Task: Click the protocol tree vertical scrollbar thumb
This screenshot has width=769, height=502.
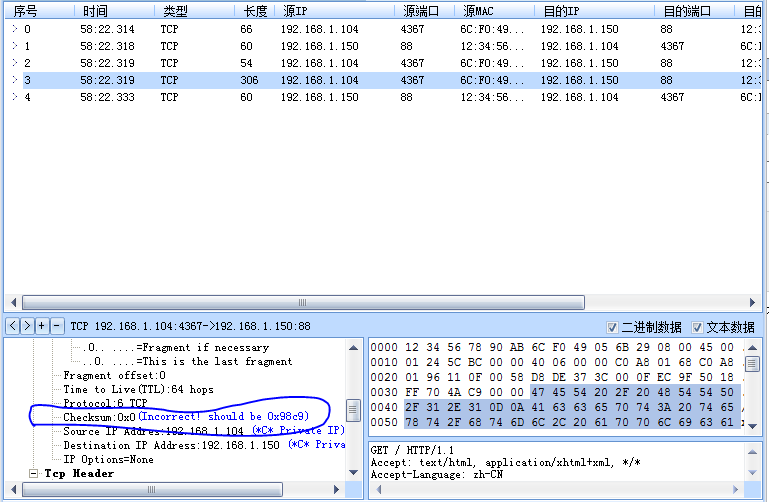Action: [353, 410]
